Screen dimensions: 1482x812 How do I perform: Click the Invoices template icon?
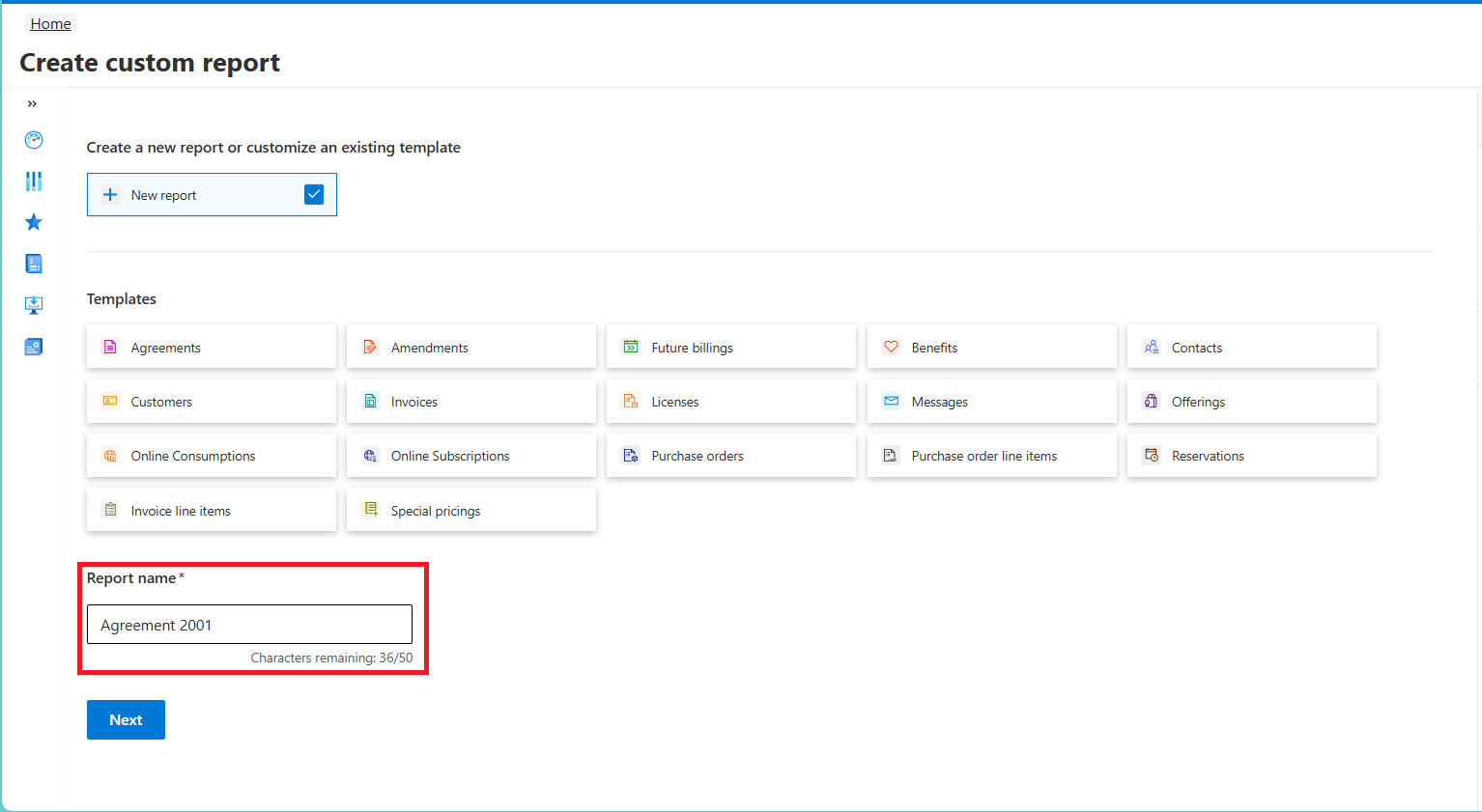pyautogui.click(x=370, y=402)
